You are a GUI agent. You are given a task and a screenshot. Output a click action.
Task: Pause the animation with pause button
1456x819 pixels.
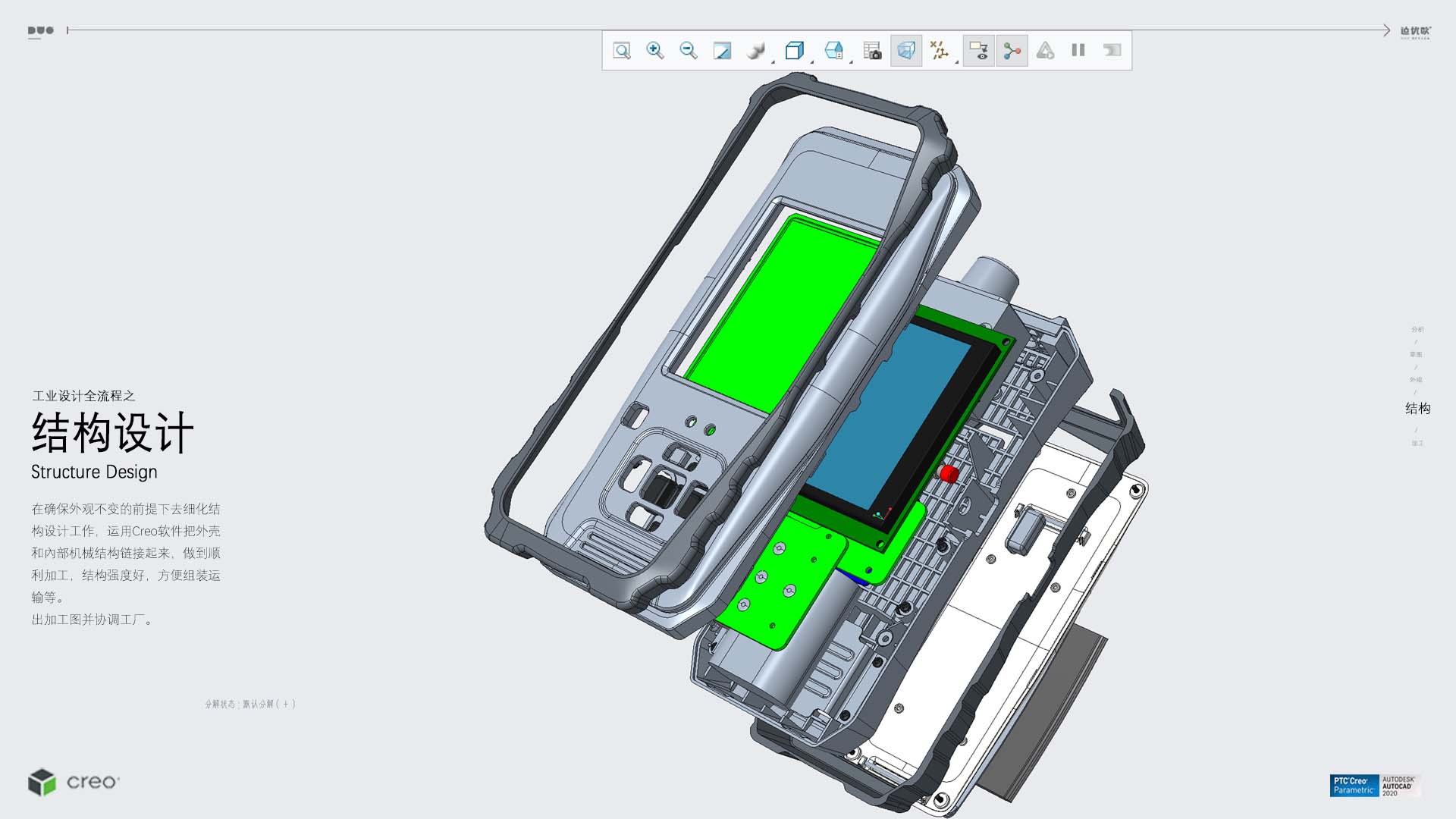1078,51
